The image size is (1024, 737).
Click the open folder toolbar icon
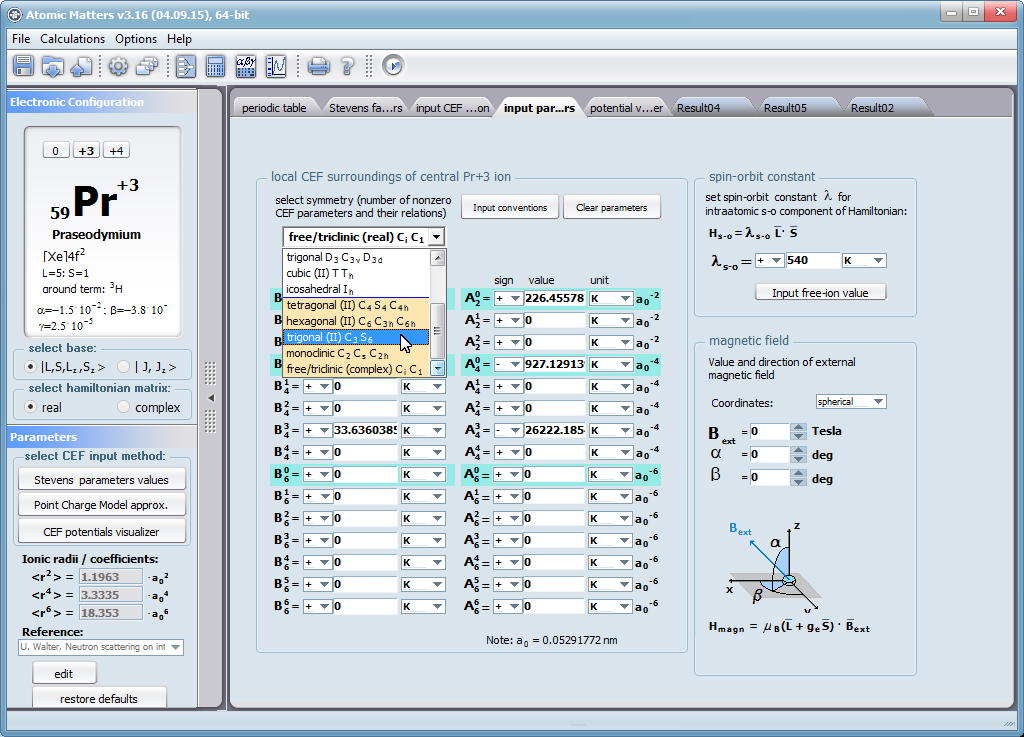point(53,66)
